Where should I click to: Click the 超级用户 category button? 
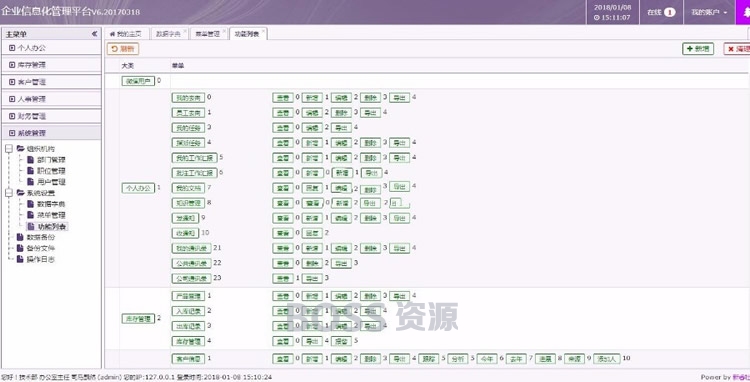click(138, 81)
